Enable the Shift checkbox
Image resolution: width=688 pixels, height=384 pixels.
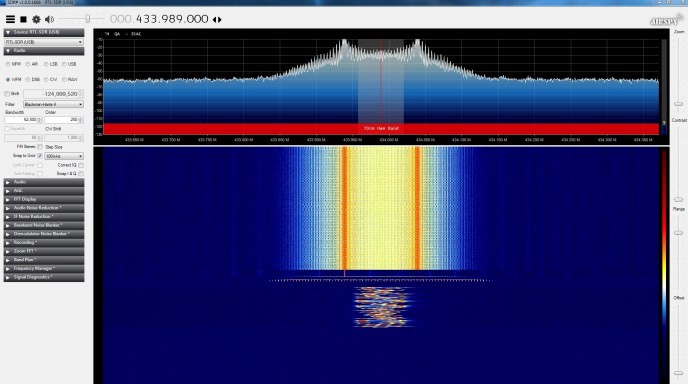click(7, 94)
